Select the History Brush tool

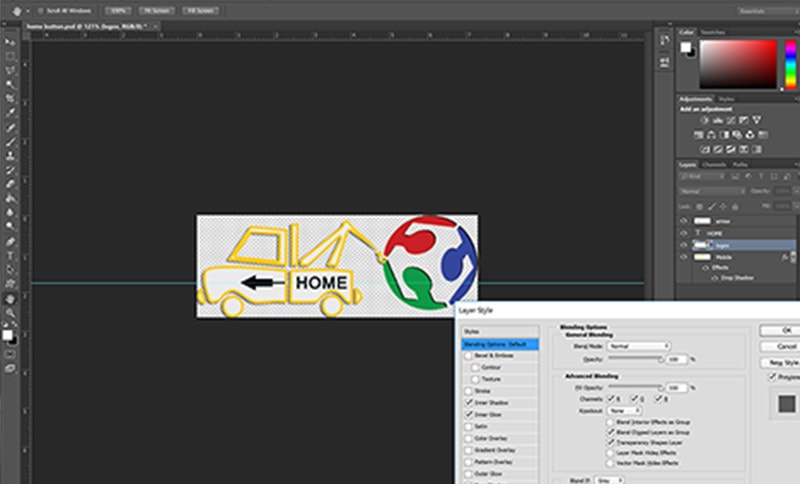(x=10, y=170)
